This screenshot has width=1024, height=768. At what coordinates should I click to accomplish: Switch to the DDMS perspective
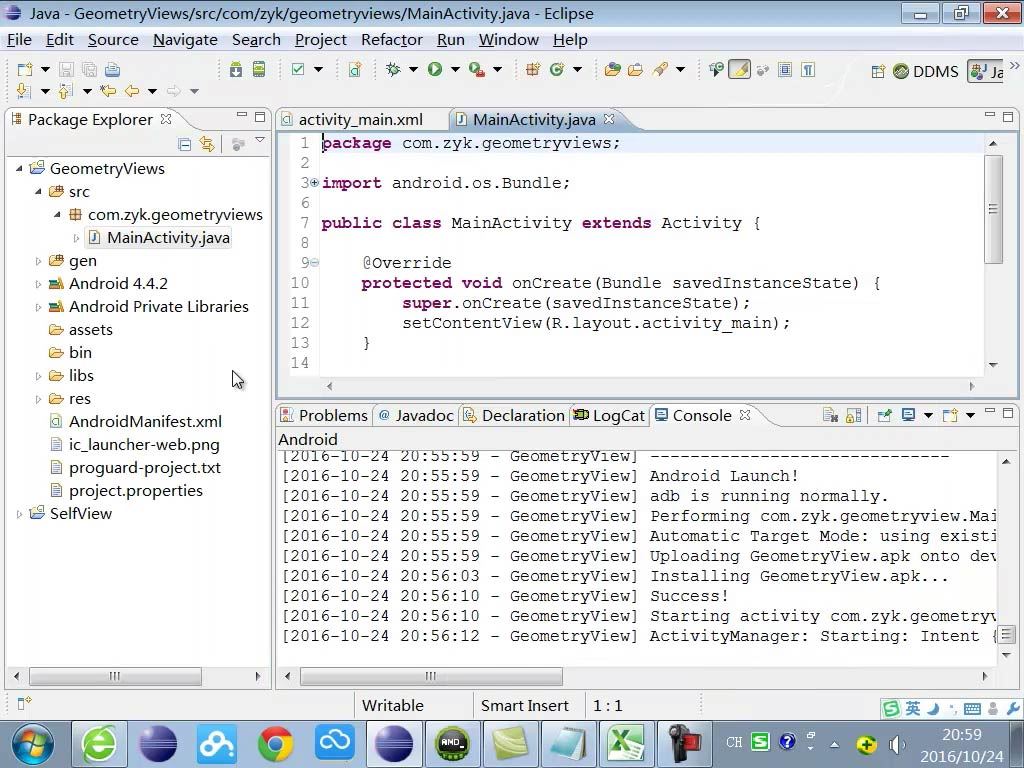click(926, 71)
